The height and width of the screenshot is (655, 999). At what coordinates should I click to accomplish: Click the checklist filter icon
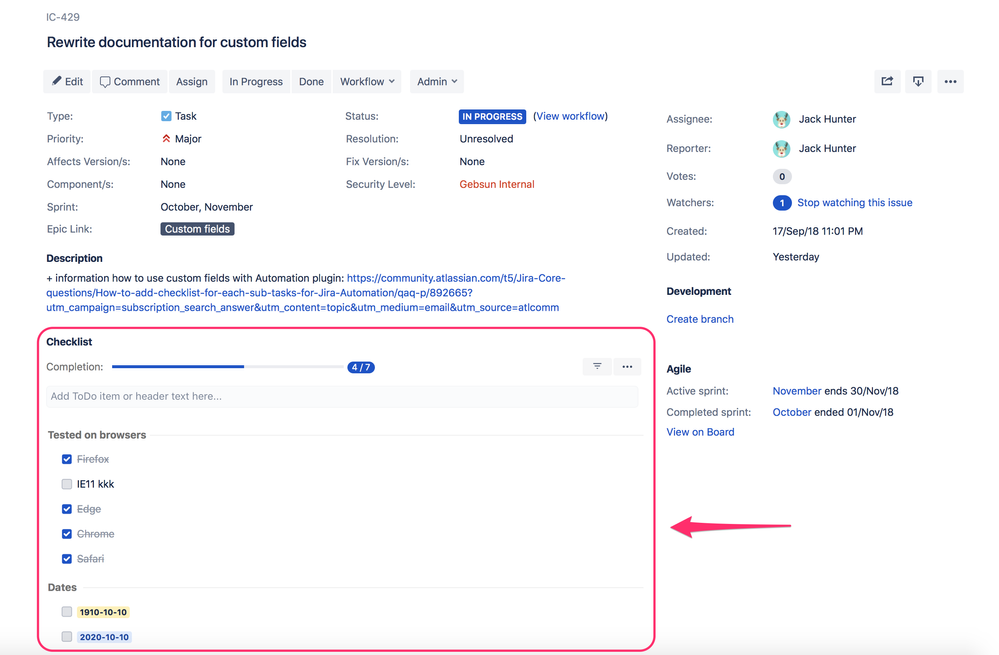pos(597,366)
